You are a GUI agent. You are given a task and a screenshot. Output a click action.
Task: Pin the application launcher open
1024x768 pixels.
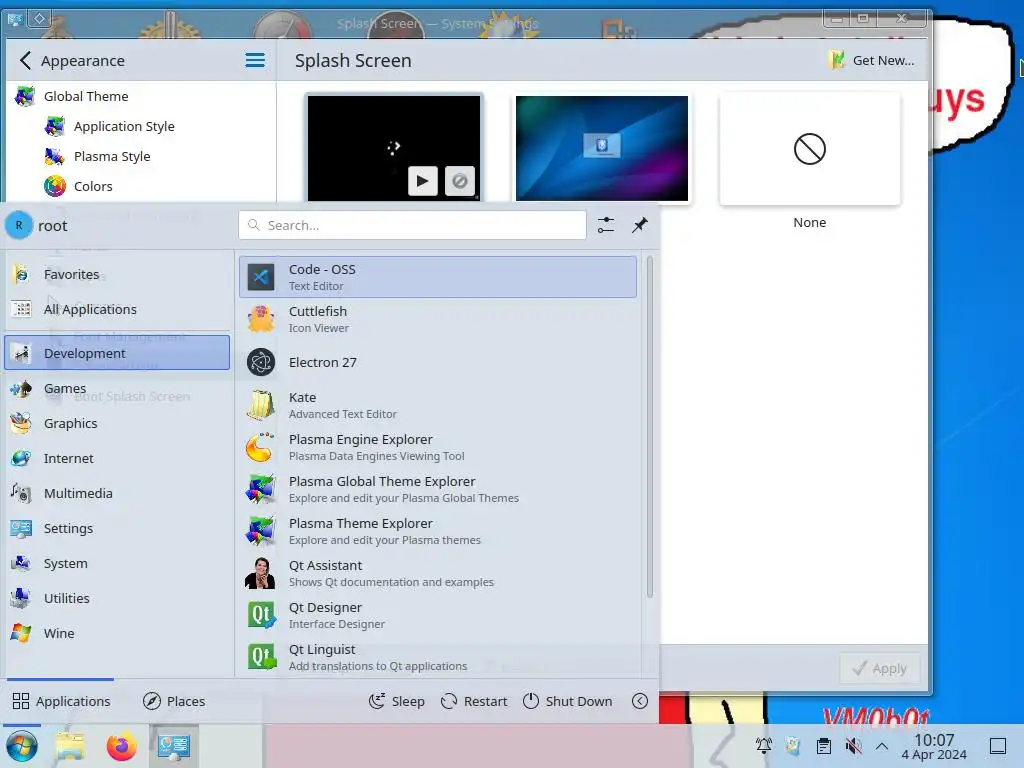[x=640, y=225]
